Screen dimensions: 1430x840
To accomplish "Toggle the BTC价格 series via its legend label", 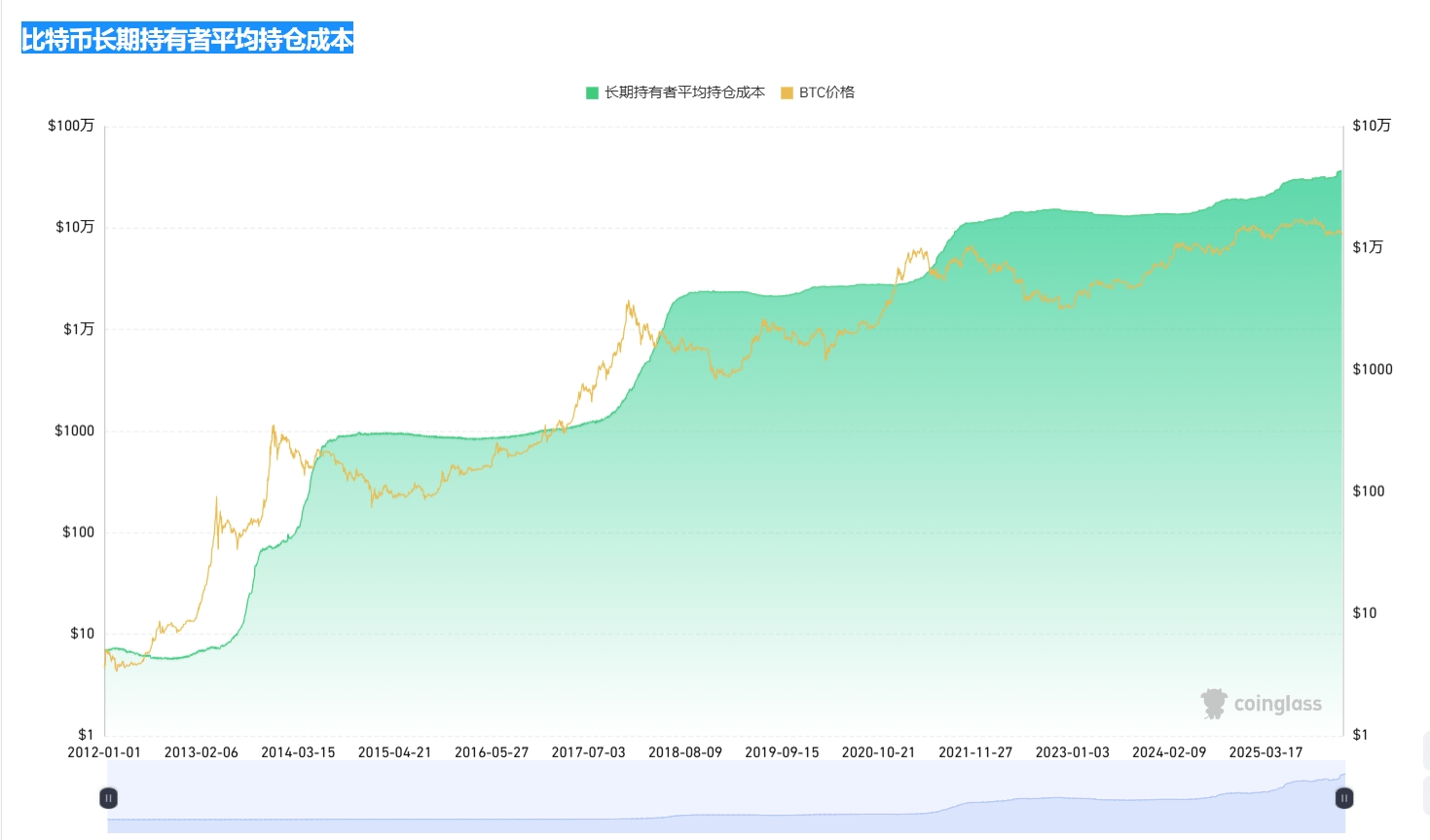I will (826, 92).
